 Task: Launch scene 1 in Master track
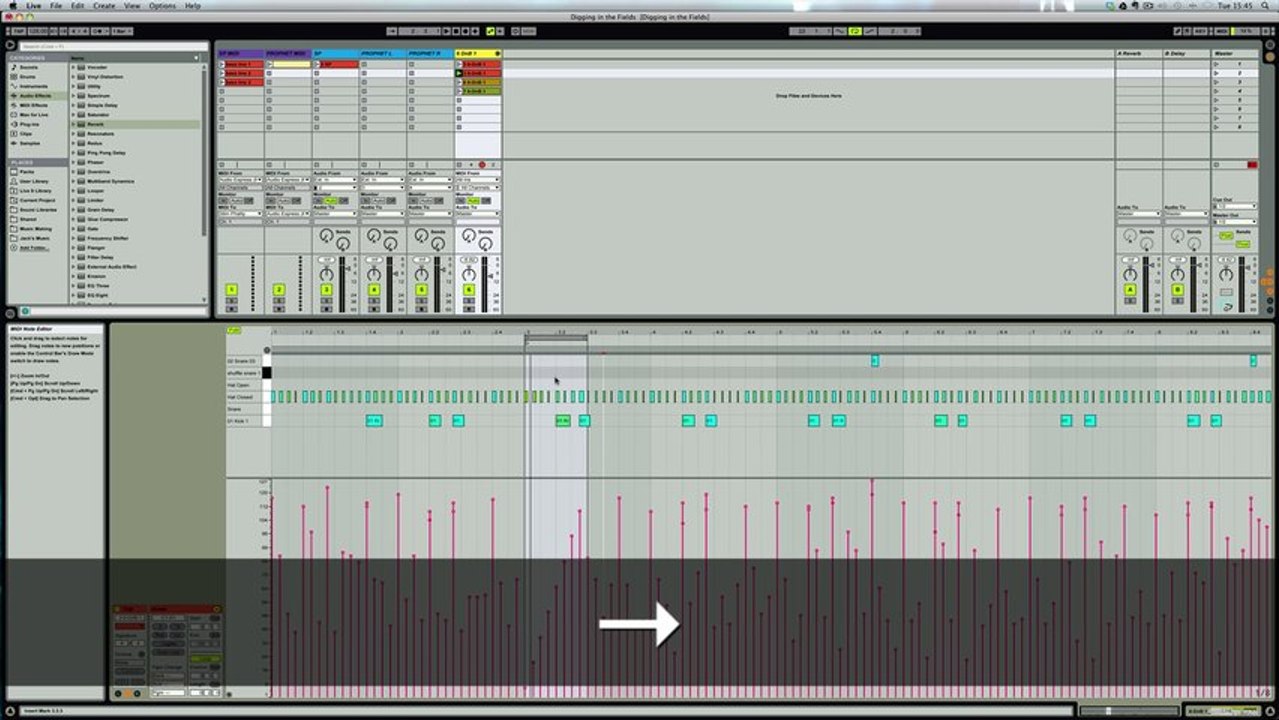(x=1216, y=64)
